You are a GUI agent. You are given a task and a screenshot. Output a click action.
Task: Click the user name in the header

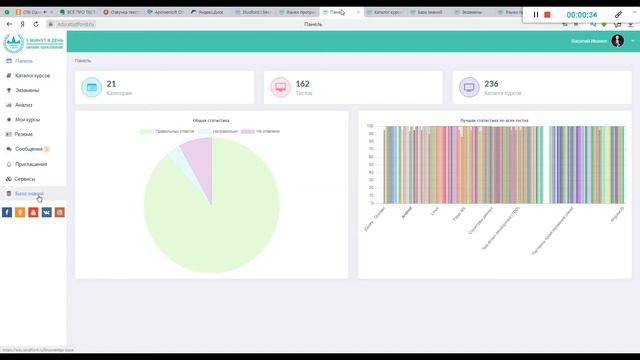click(x=589, y=41)
